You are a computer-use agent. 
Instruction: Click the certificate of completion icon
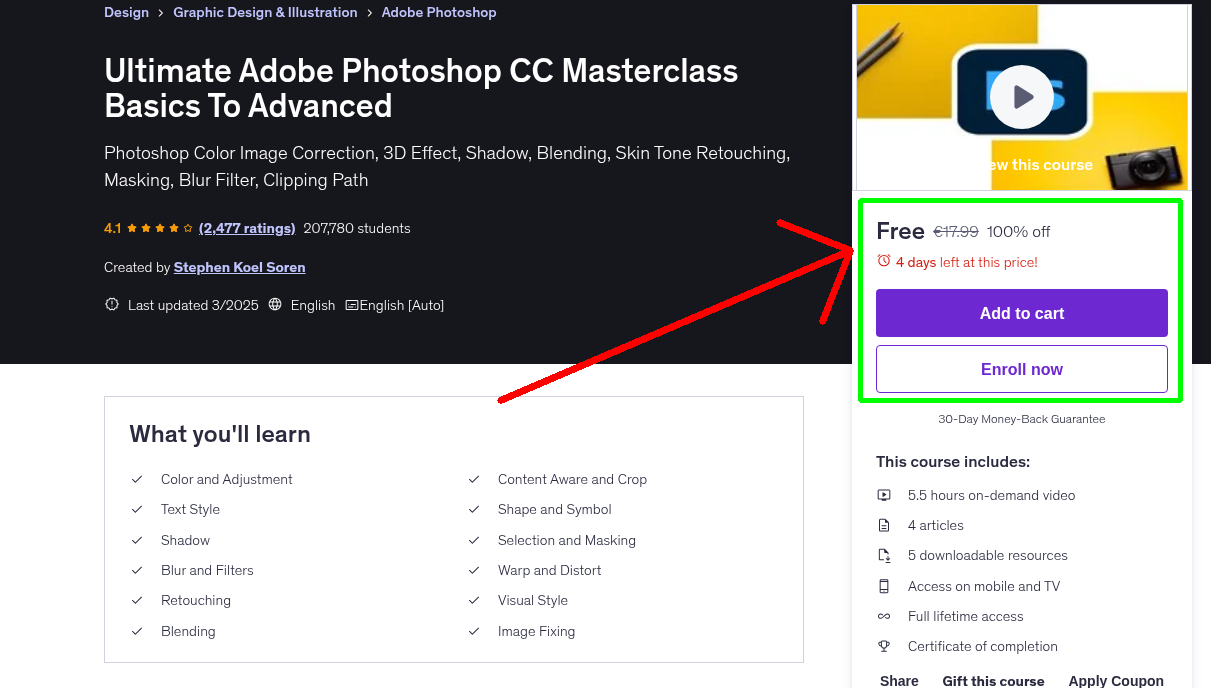(884, 646)
